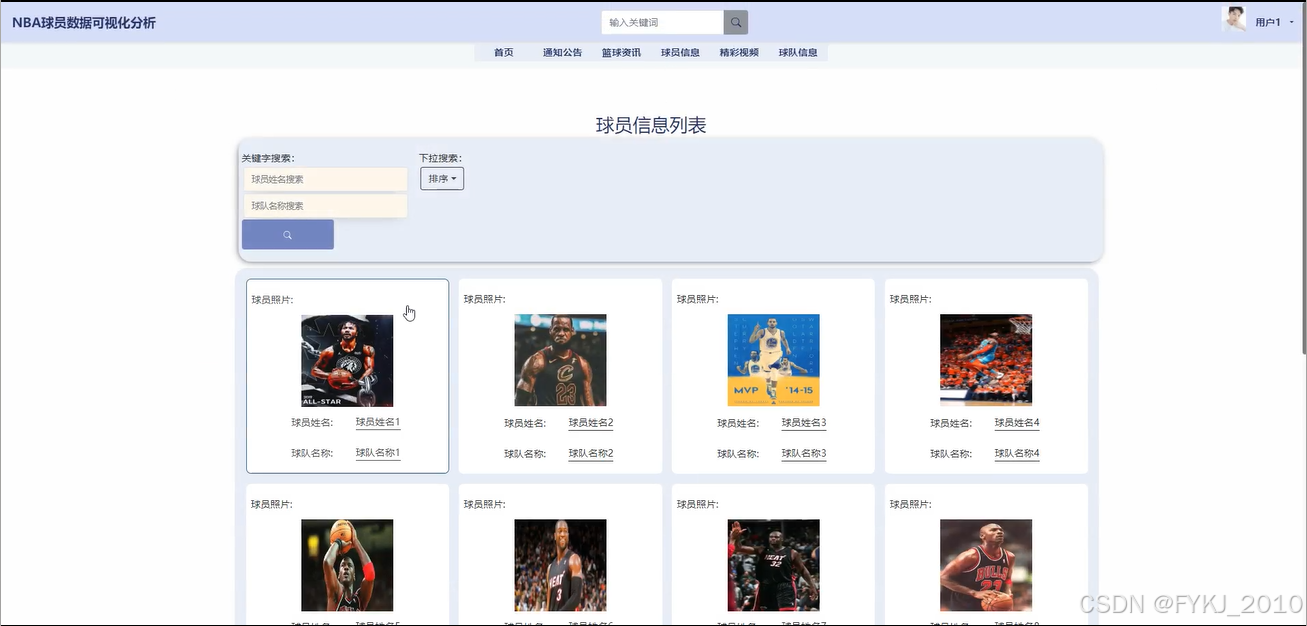Image resolution: width=1307 pixels, height=626 pixels.
Task: Click the 球员姓名2 text
Action: (591, 423)
